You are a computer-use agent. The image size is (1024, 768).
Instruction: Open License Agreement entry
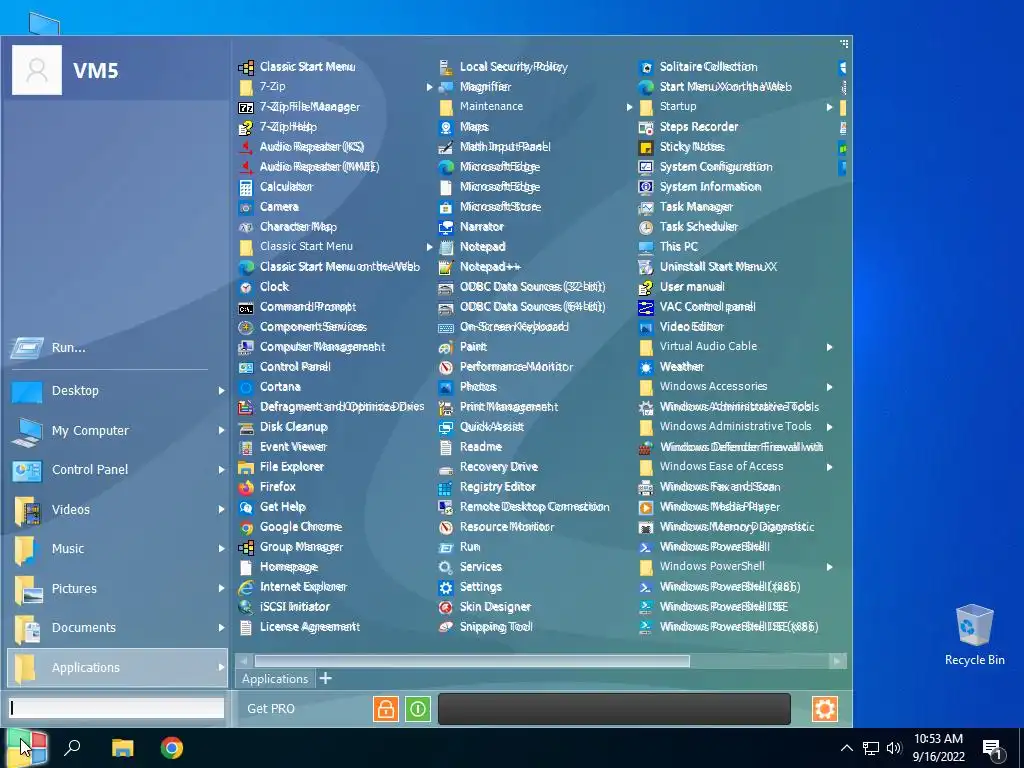[299, 627]
